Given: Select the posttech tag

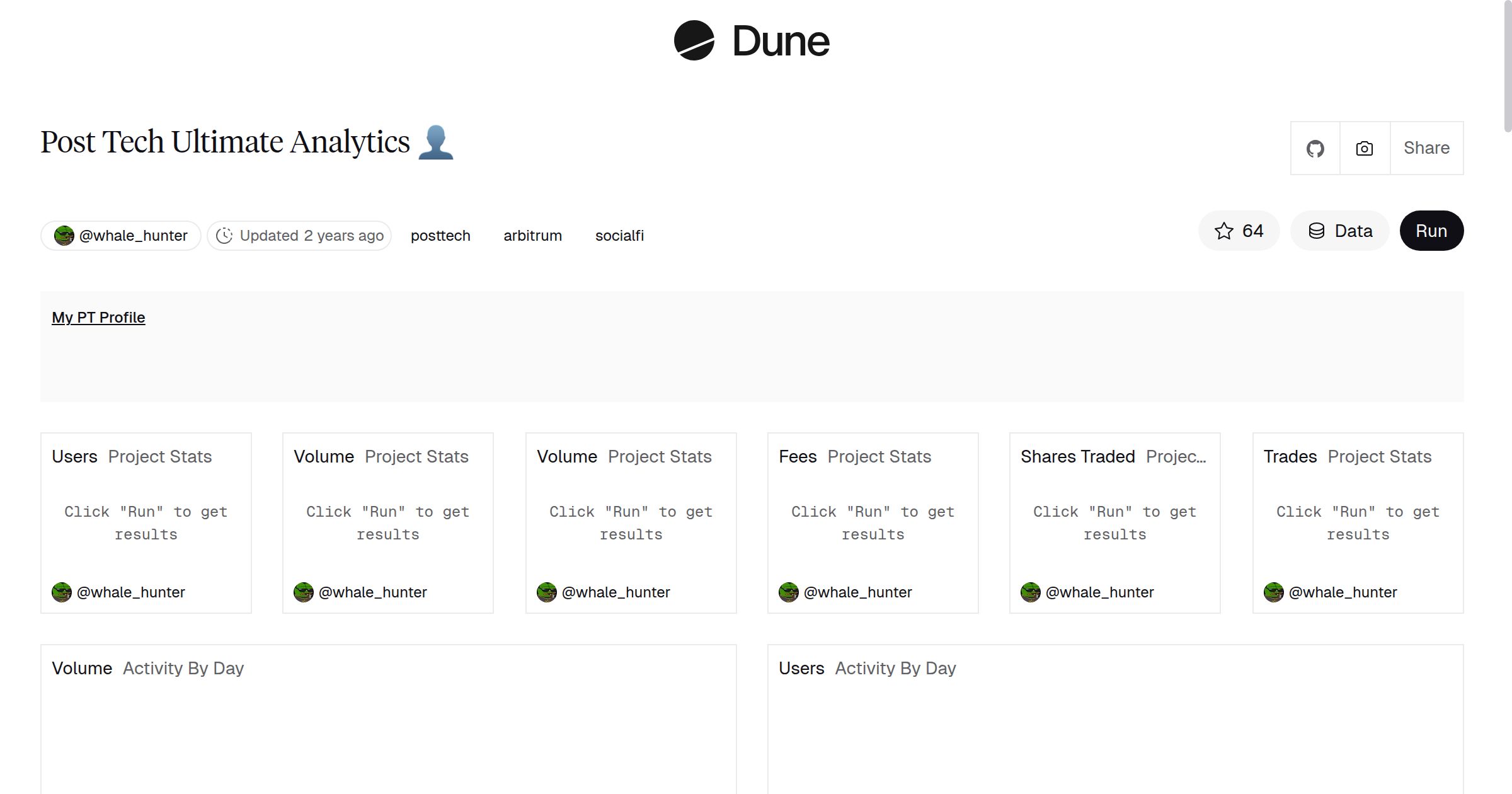Looking at the screenshot, I should [440, 236].
